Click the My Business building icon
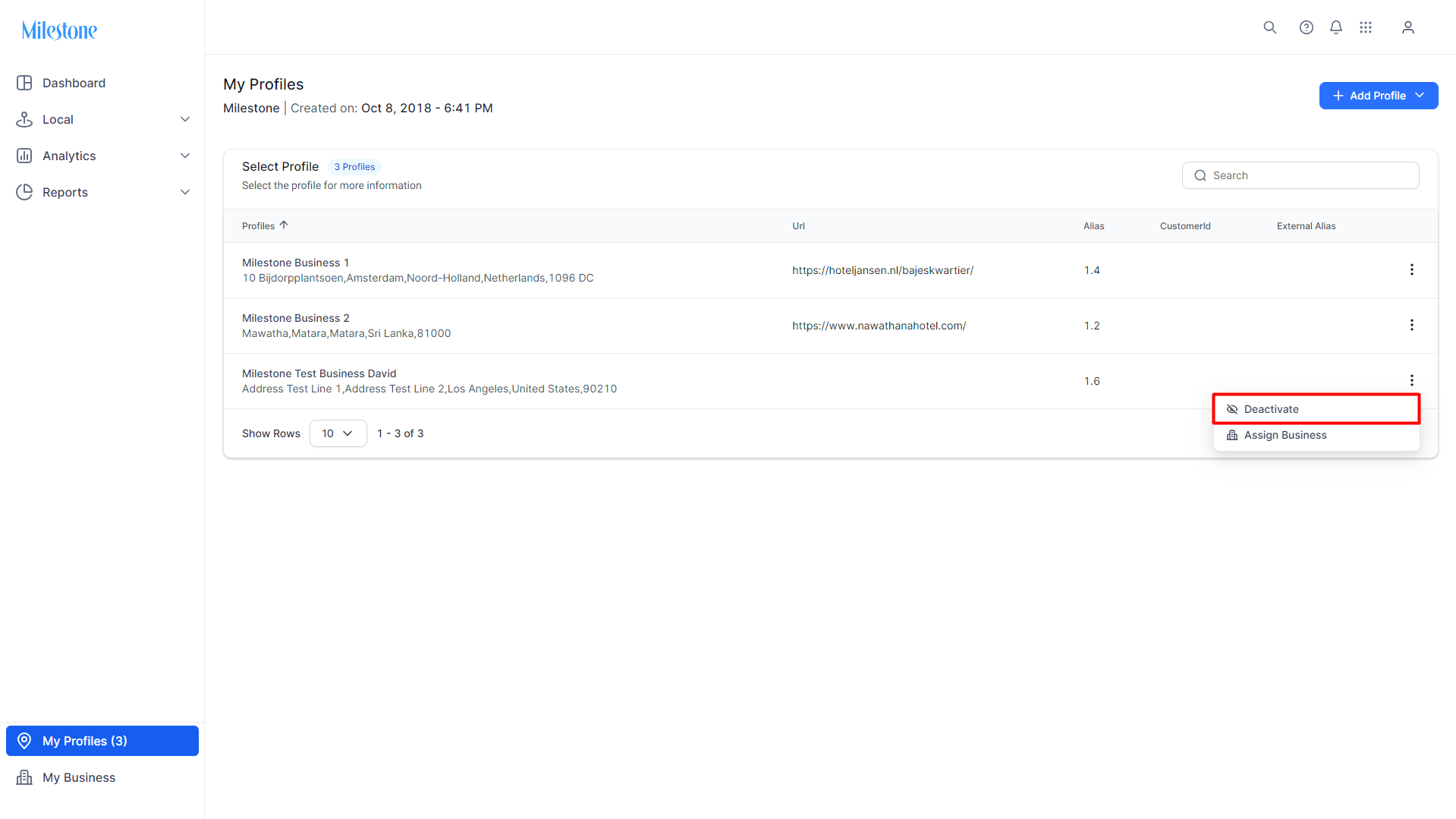1456x819 pixels. click(24, 777)
